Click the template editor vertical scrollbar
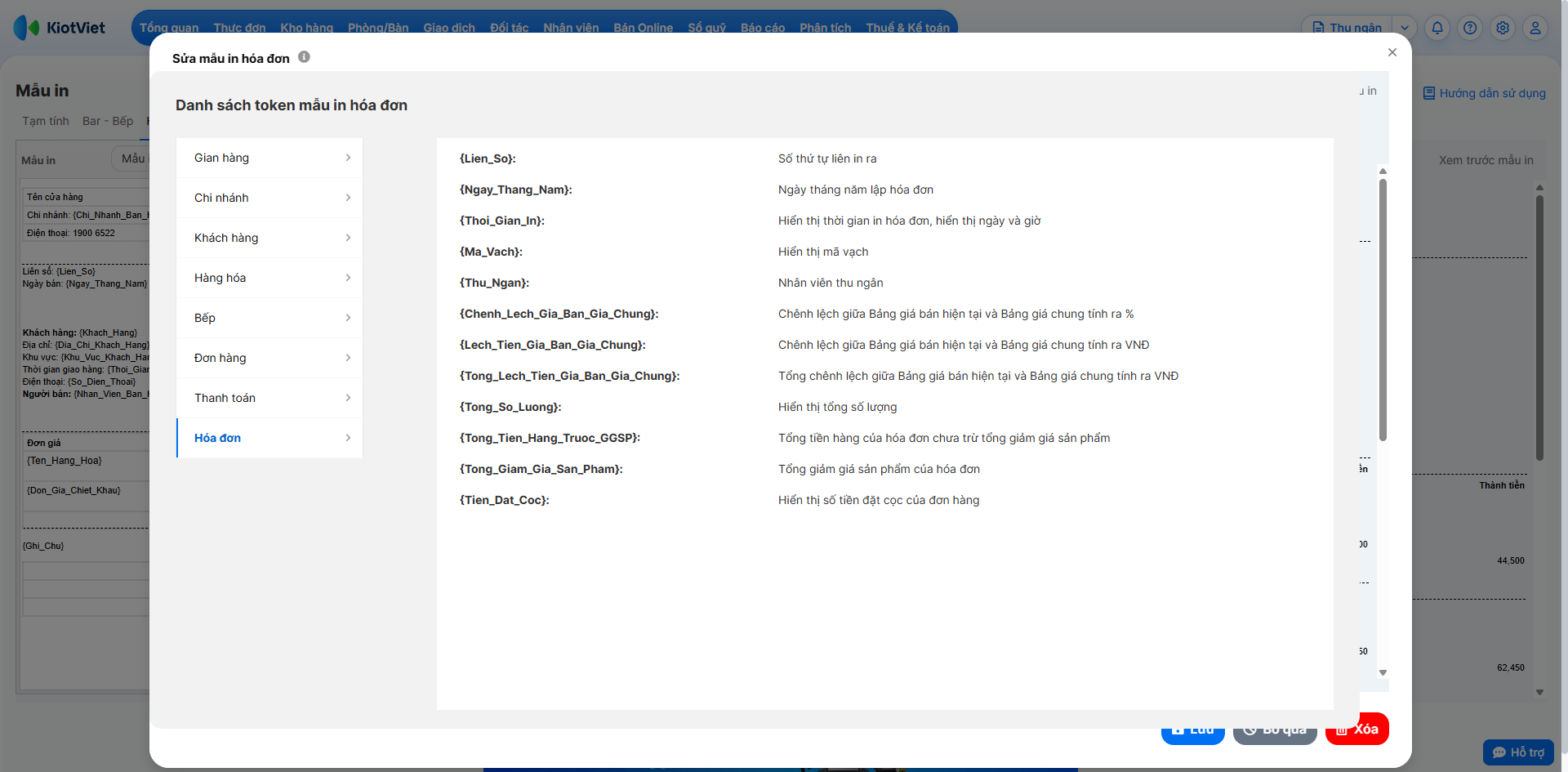 (1383, 310)
